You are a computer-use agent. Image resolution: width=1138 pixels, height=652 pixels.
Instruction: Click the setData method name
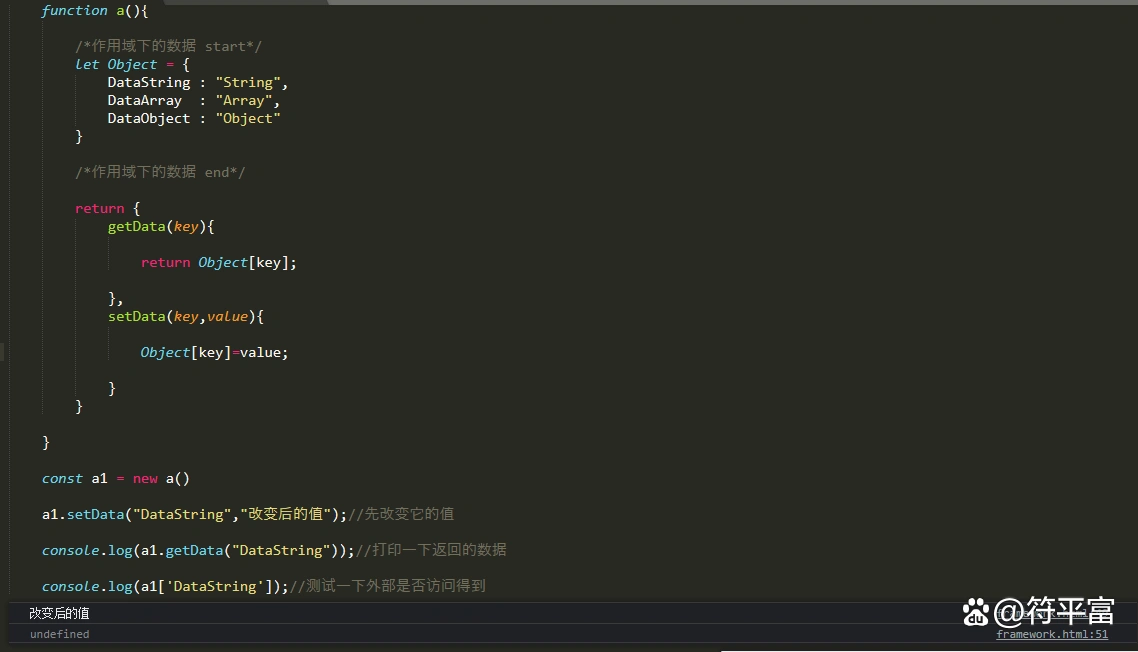[x=136, y=316]
